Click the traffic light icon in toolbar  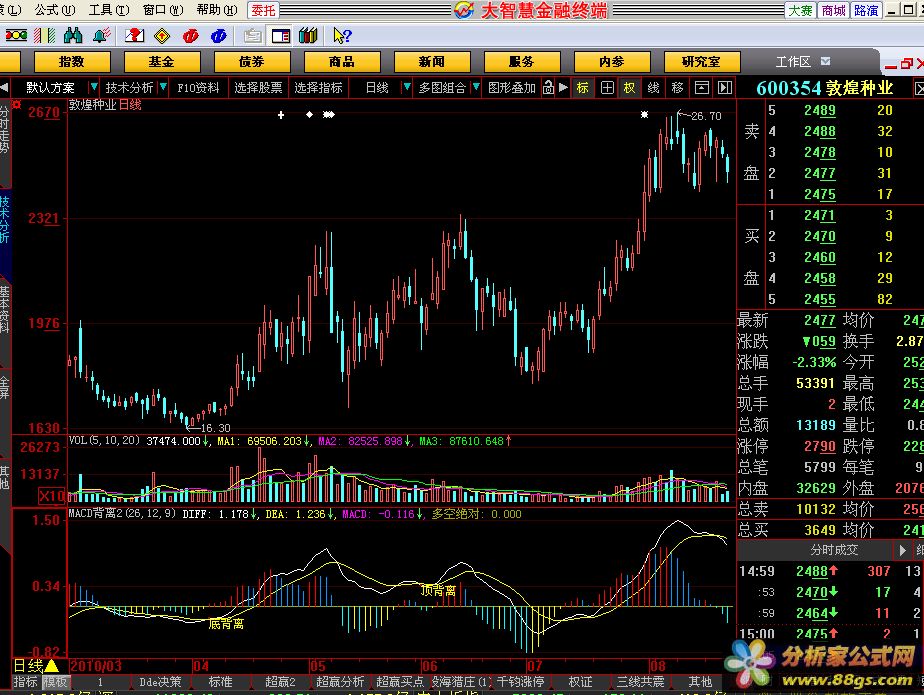(x=16, y=36)
